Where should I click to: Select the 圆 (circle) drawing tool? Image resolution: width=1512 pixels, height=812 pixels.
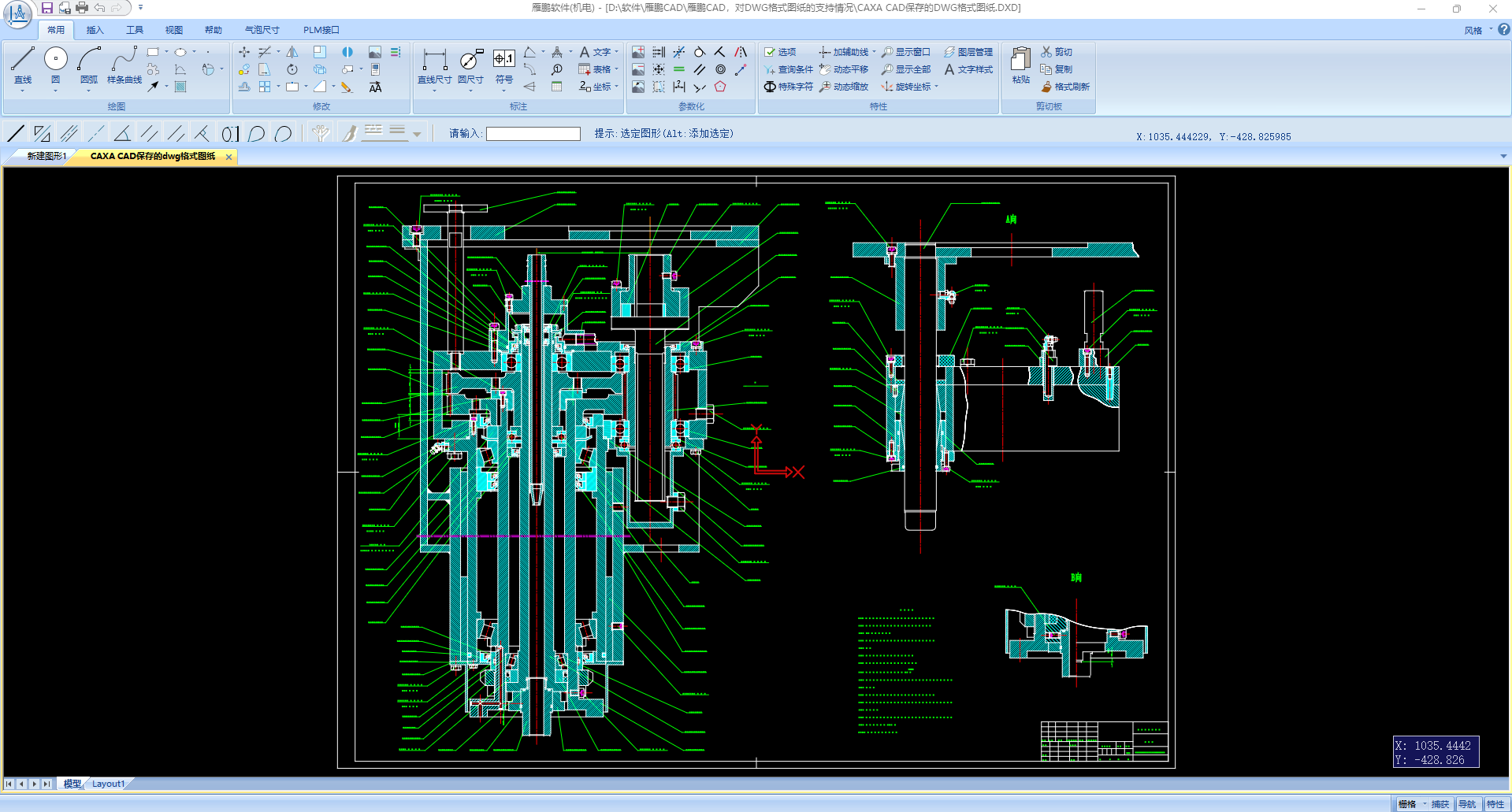tap(55, 66)
